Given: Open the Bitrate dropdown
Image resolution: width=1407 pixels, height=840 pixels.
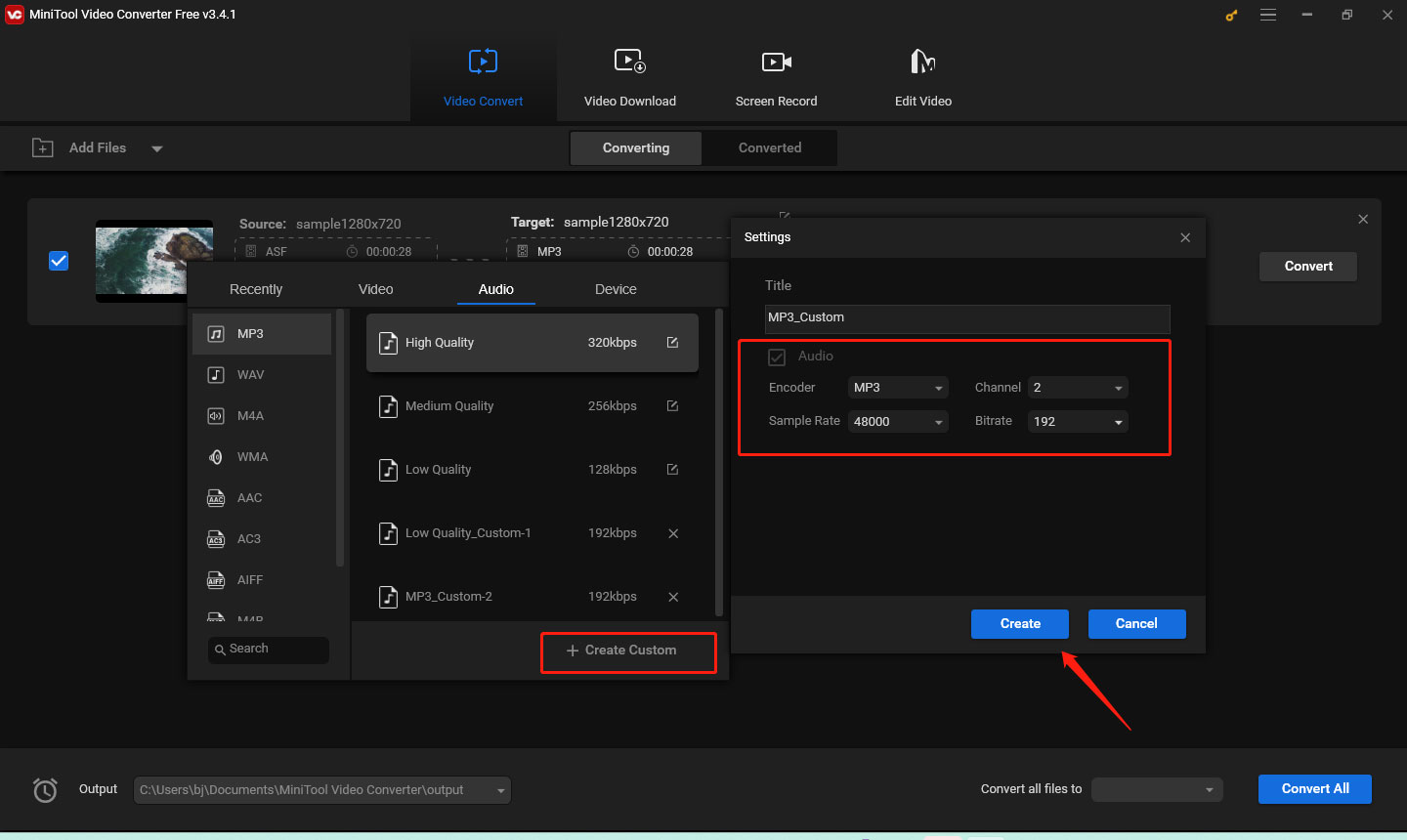Looking at the screenshot, I should [x=1078, y=422].
